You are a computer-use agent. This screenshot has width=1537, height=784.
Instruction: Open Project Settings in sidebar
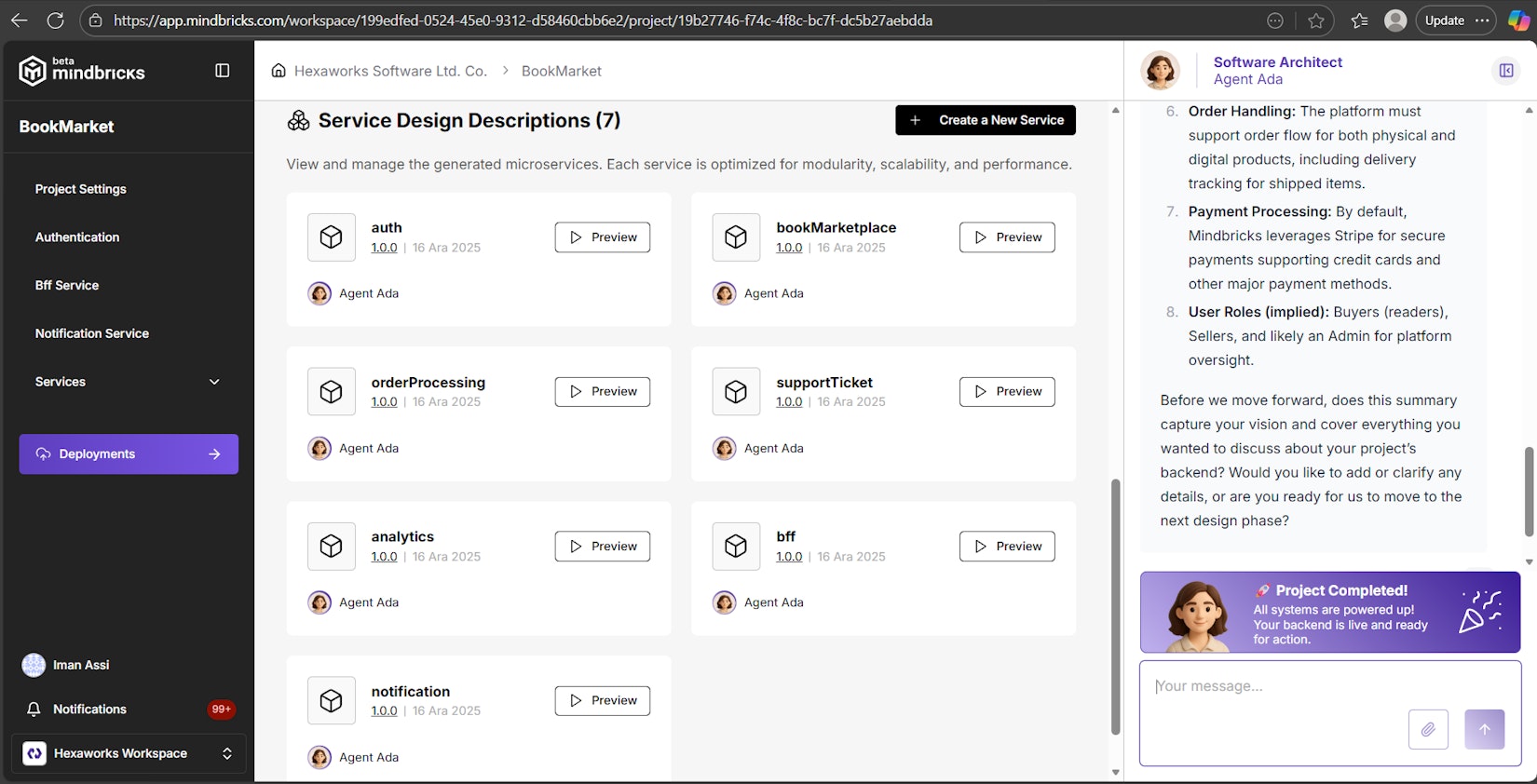(x=81, y=189)
